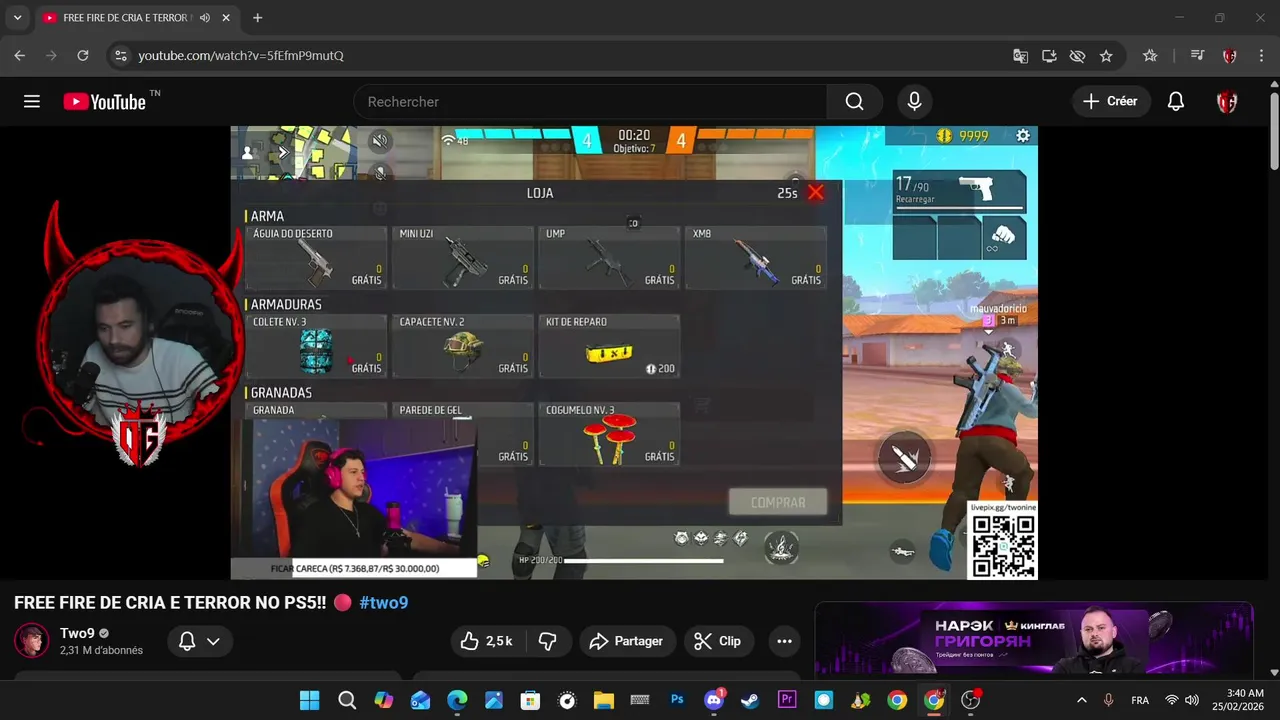Image resolution: width=1280 pixels, height=720 pixels.
Task: Open the clock showing 3:40 AM
Action: [1238, 700]
